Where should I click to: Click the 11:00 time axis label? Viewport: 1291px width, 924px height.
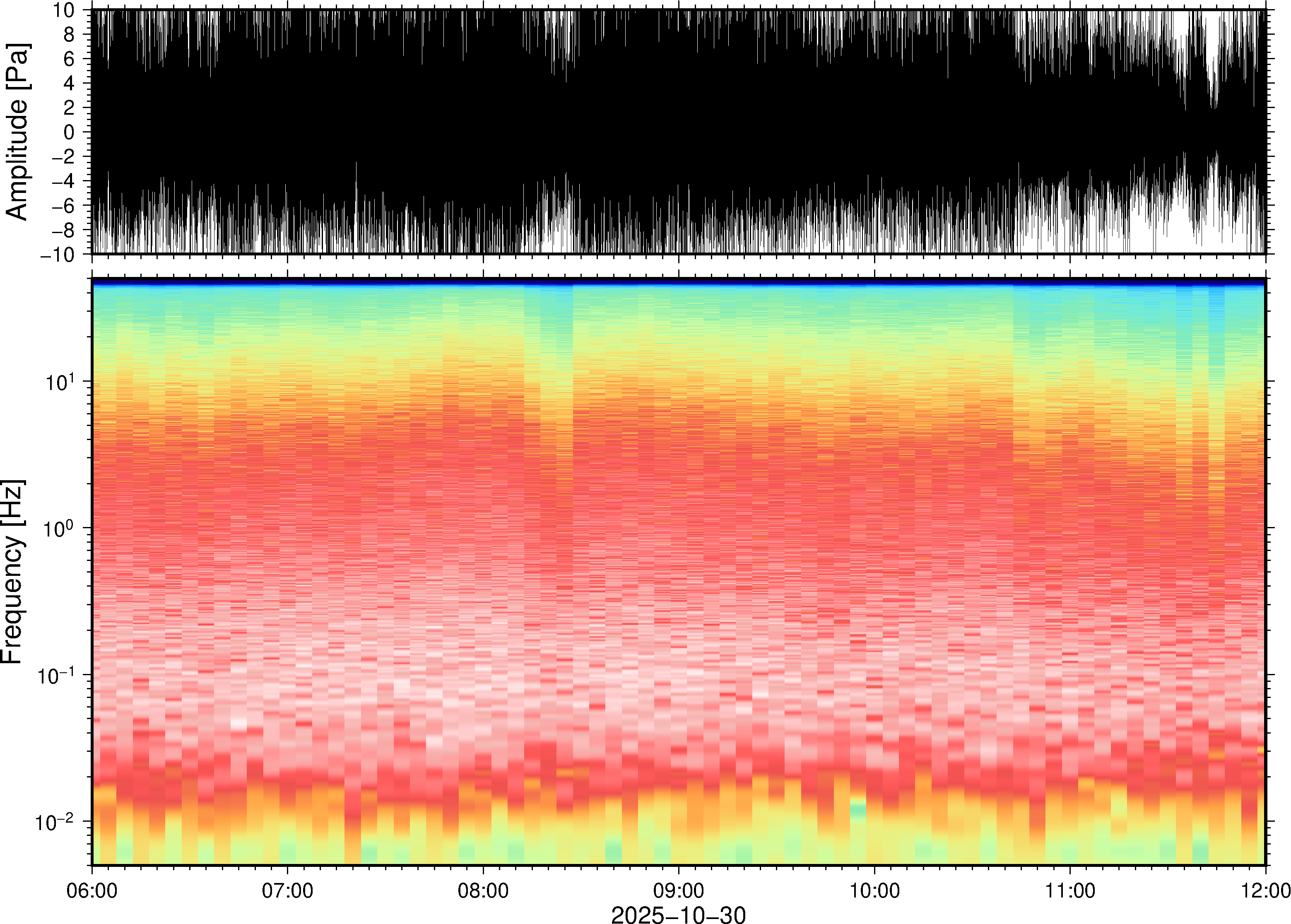click(x=1069, y=890)
